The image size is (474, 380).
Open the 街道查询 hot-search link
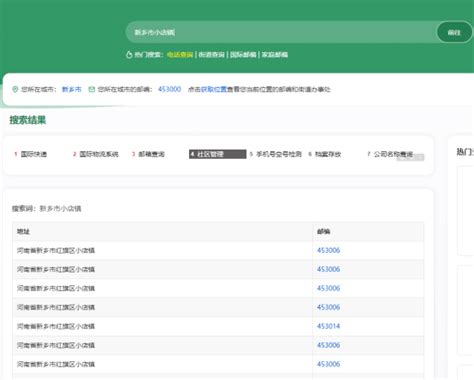click(212, 55)
